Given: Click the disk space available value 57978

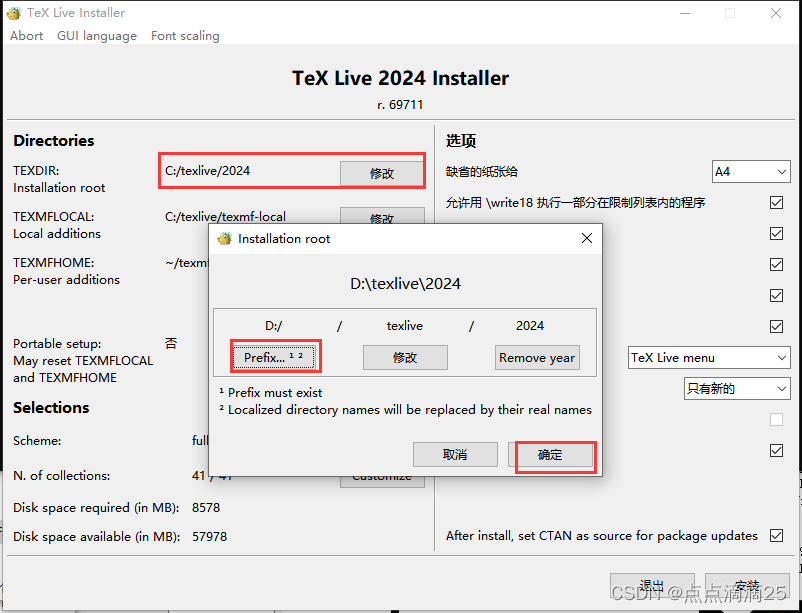Looking at the screenshot, I should click(x=210, y=537).
